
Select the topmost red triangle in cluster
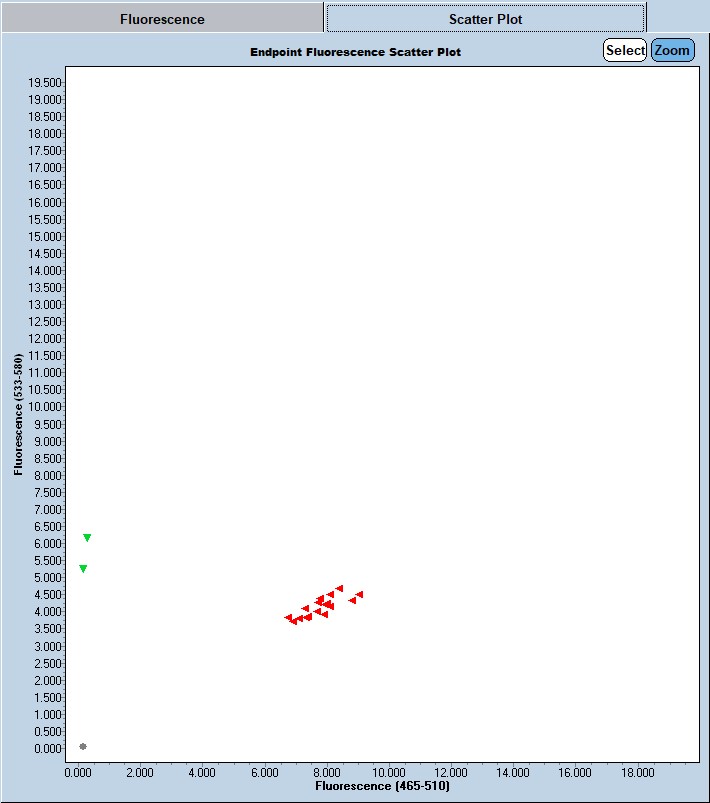tap(340, 588)
